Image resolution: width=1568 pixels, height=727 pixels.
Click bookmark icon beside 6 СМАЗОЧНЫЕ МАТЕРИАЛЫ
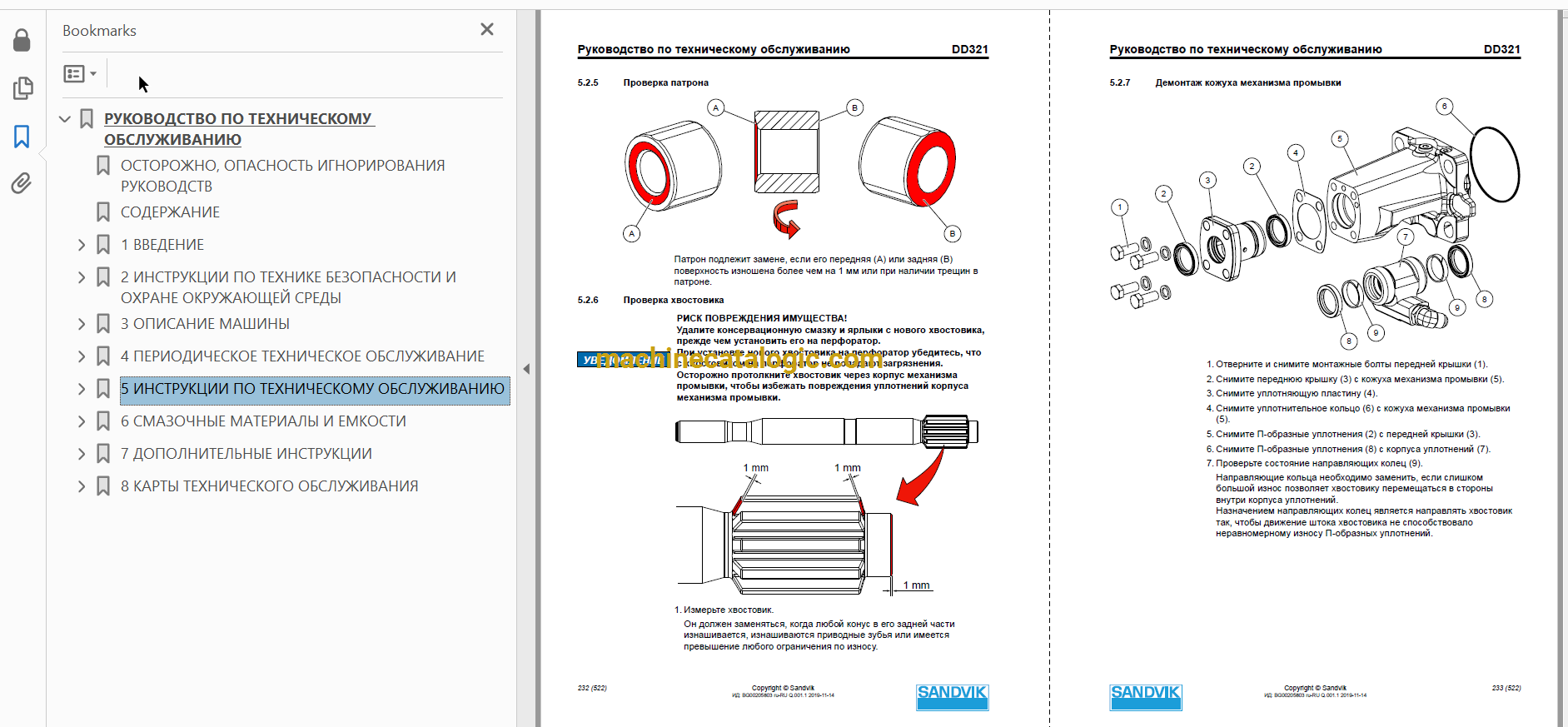103,421
